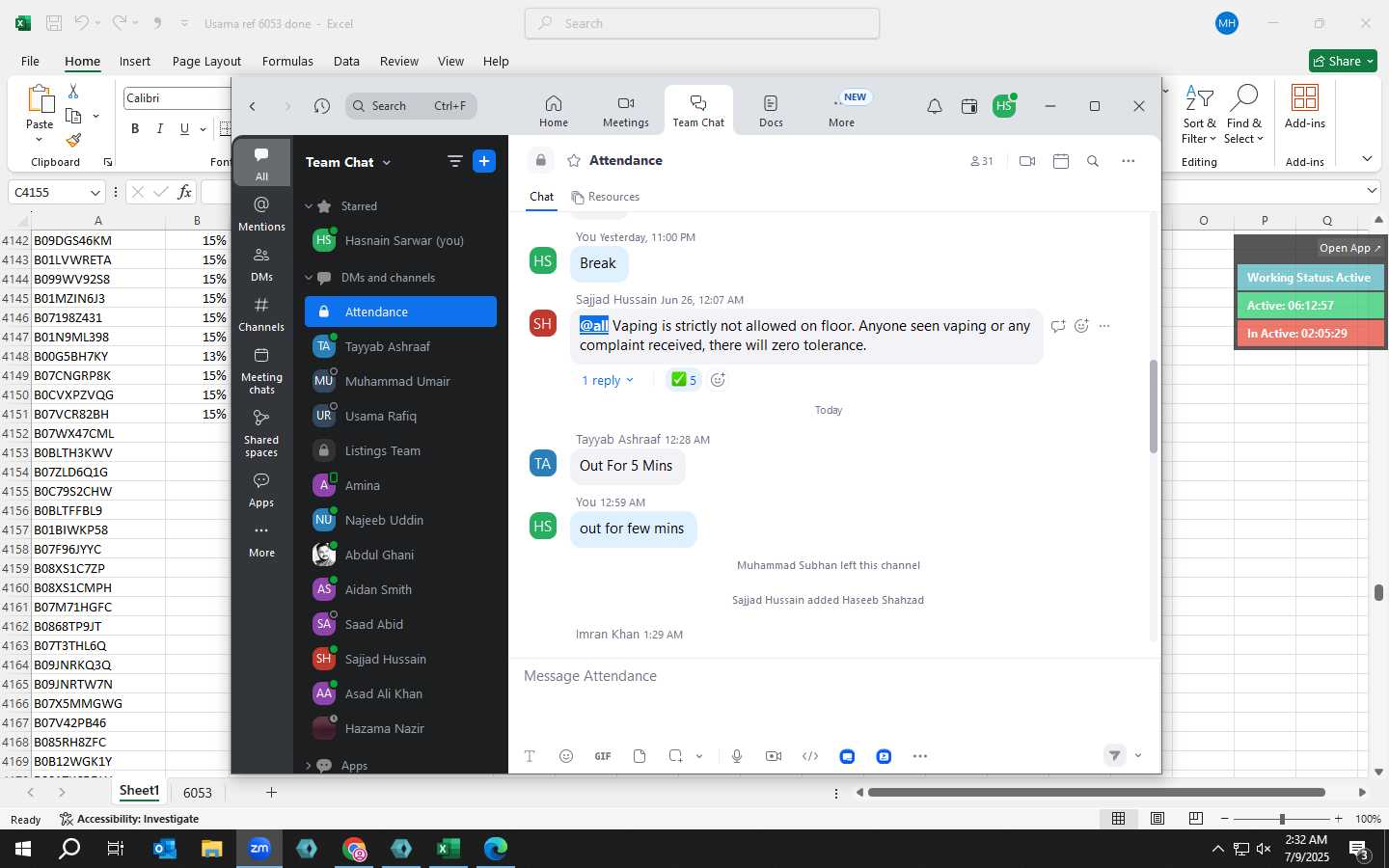Open Resources tab in Attendance channel
This screenshot has height=868, width=1389.
[x=606, y=197]
